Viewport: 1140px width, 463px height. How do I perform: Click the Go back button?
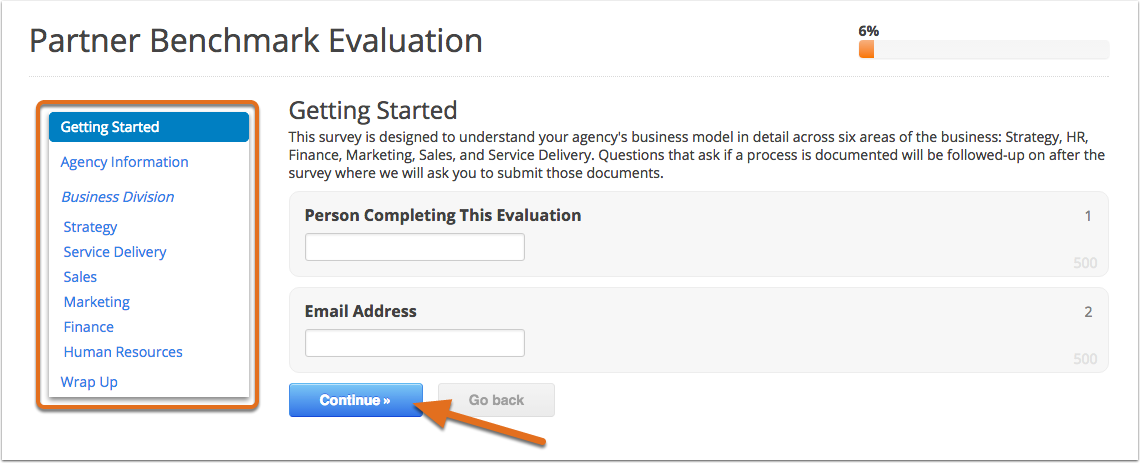(x=497, y=400)
